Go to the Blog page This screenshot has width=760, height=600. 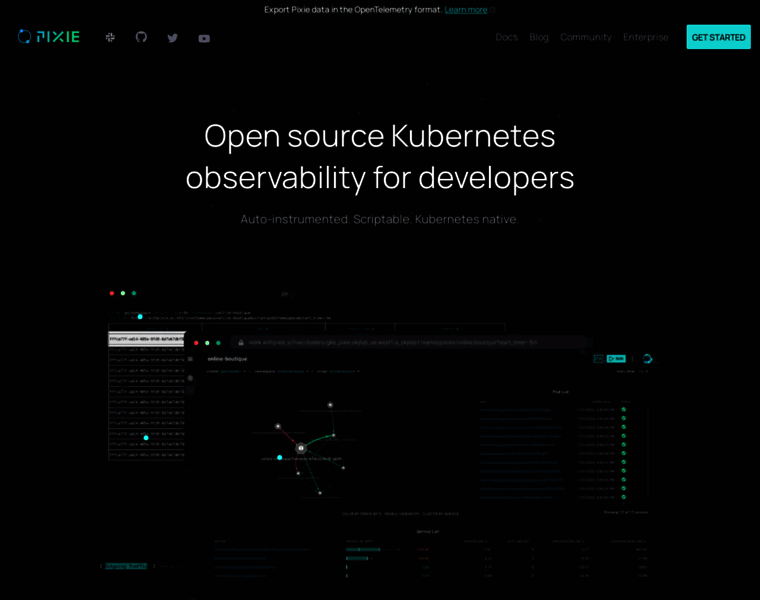tap(539, 37)
